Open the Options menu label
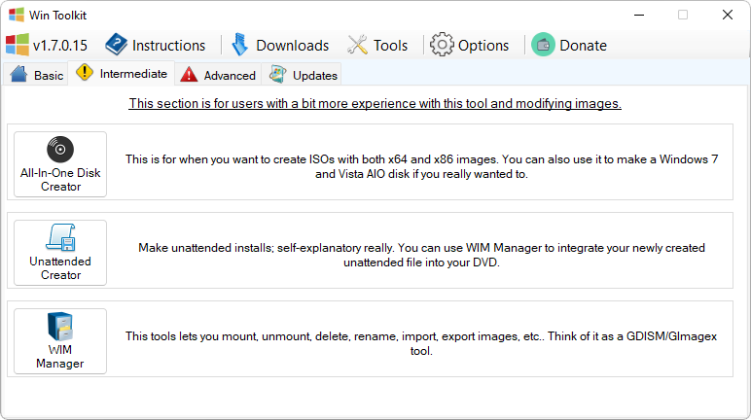 click(483, 45)
